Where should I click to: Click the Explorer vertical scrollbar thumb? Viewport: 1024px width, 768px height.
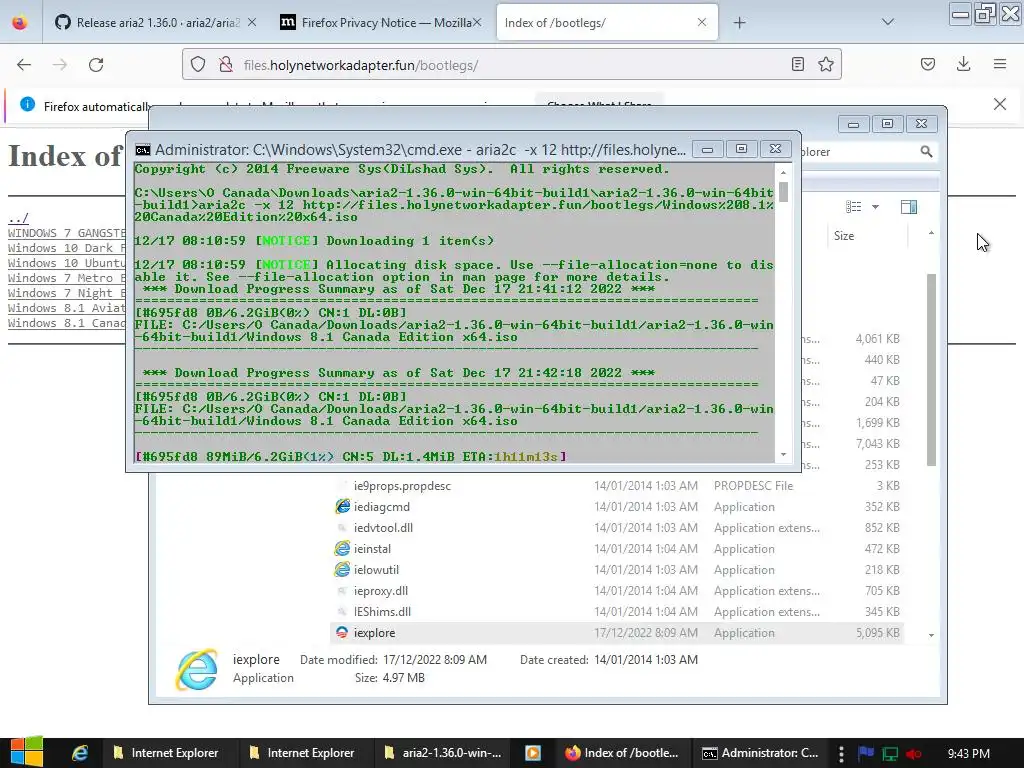pyautogui.click(x=931, y=370)
